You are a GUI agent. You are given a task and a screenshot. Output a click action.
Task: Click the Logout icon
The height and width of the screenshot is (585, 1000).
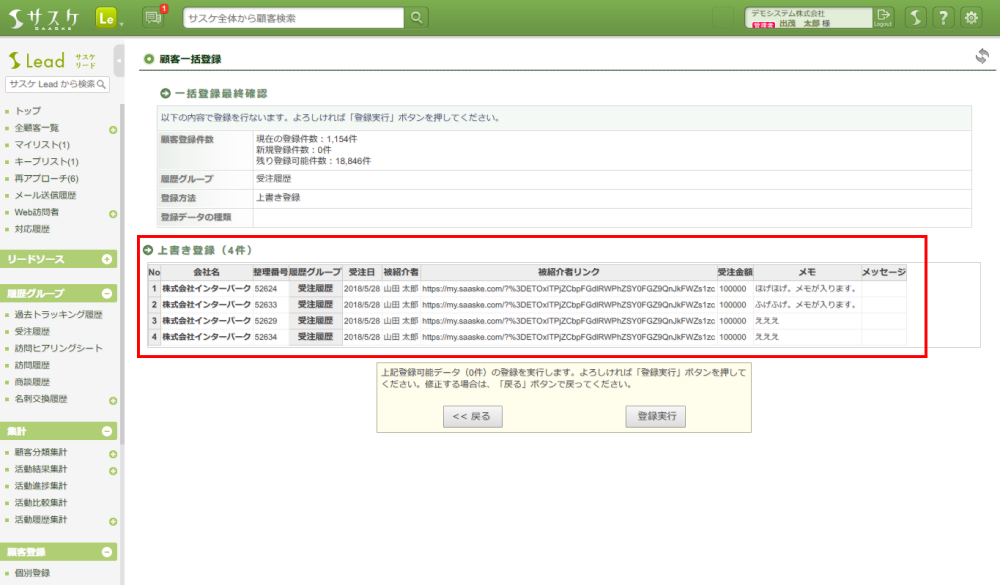(x=882, y=17)
